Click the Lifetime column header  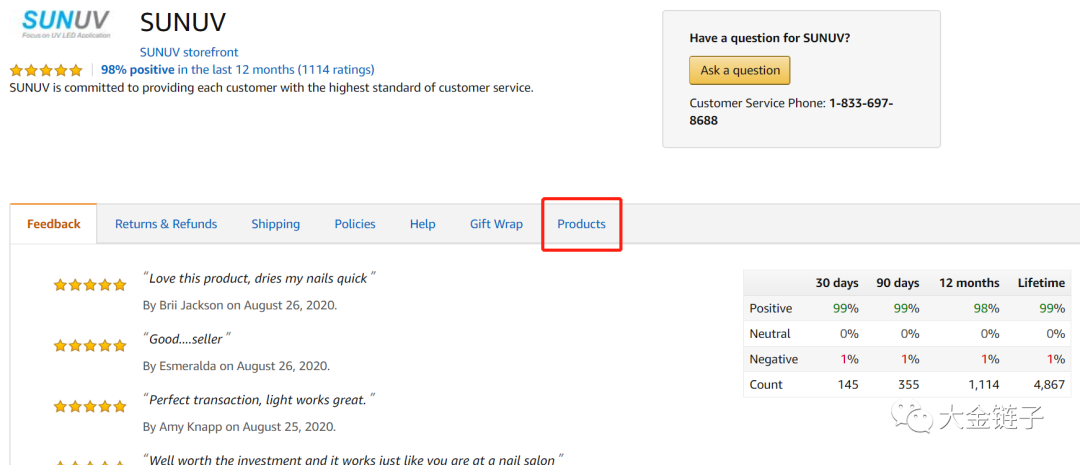coord(1041,282)
